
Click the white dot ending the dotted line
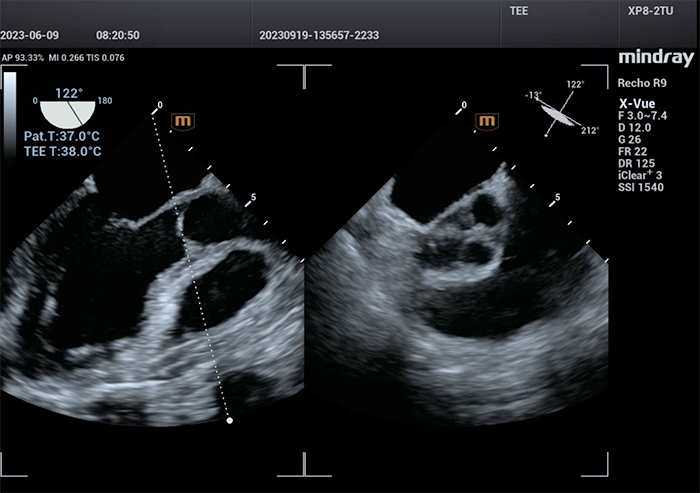coord(231,421)
